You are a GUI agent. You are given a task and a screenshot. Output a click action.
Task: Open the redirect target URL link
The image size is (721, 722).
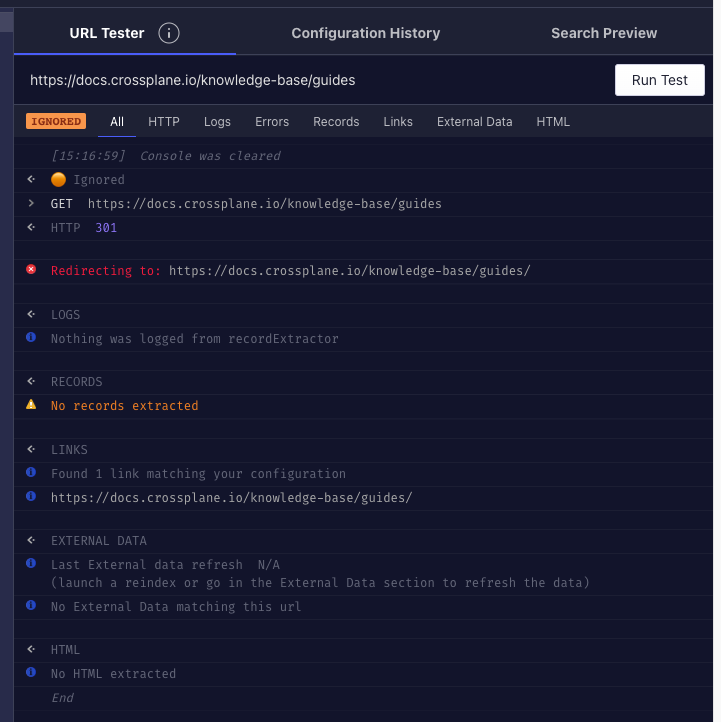[349, 270]
